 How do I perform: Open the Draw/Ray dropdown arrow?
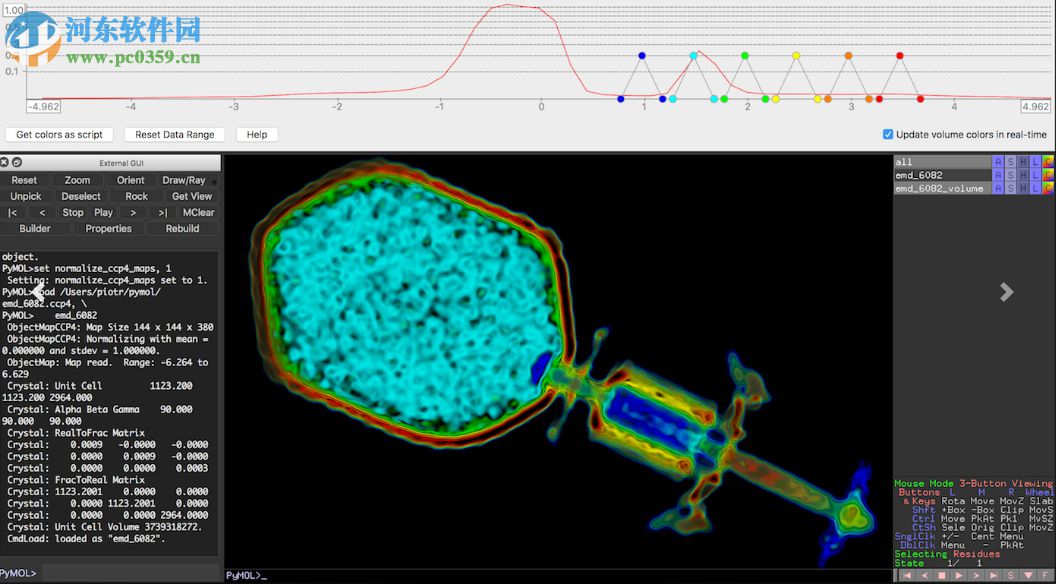coord(215,181)
